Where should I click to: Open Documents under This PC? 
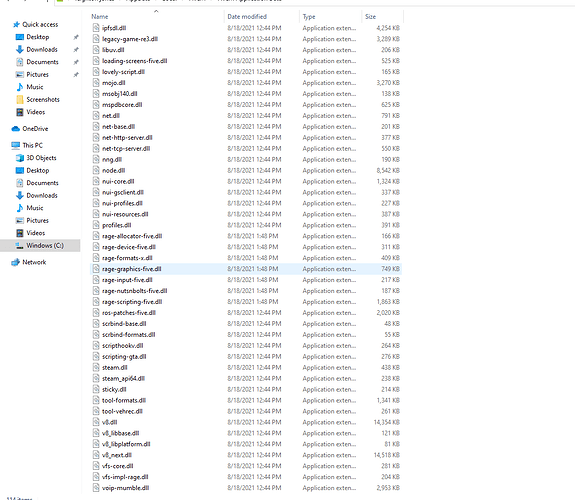click(42, 183)
